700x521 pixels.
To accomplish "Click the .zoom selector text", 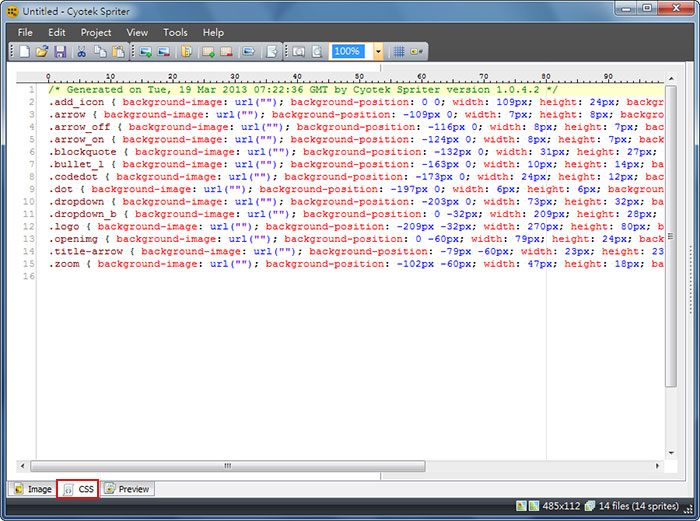I will click(64, 265).
